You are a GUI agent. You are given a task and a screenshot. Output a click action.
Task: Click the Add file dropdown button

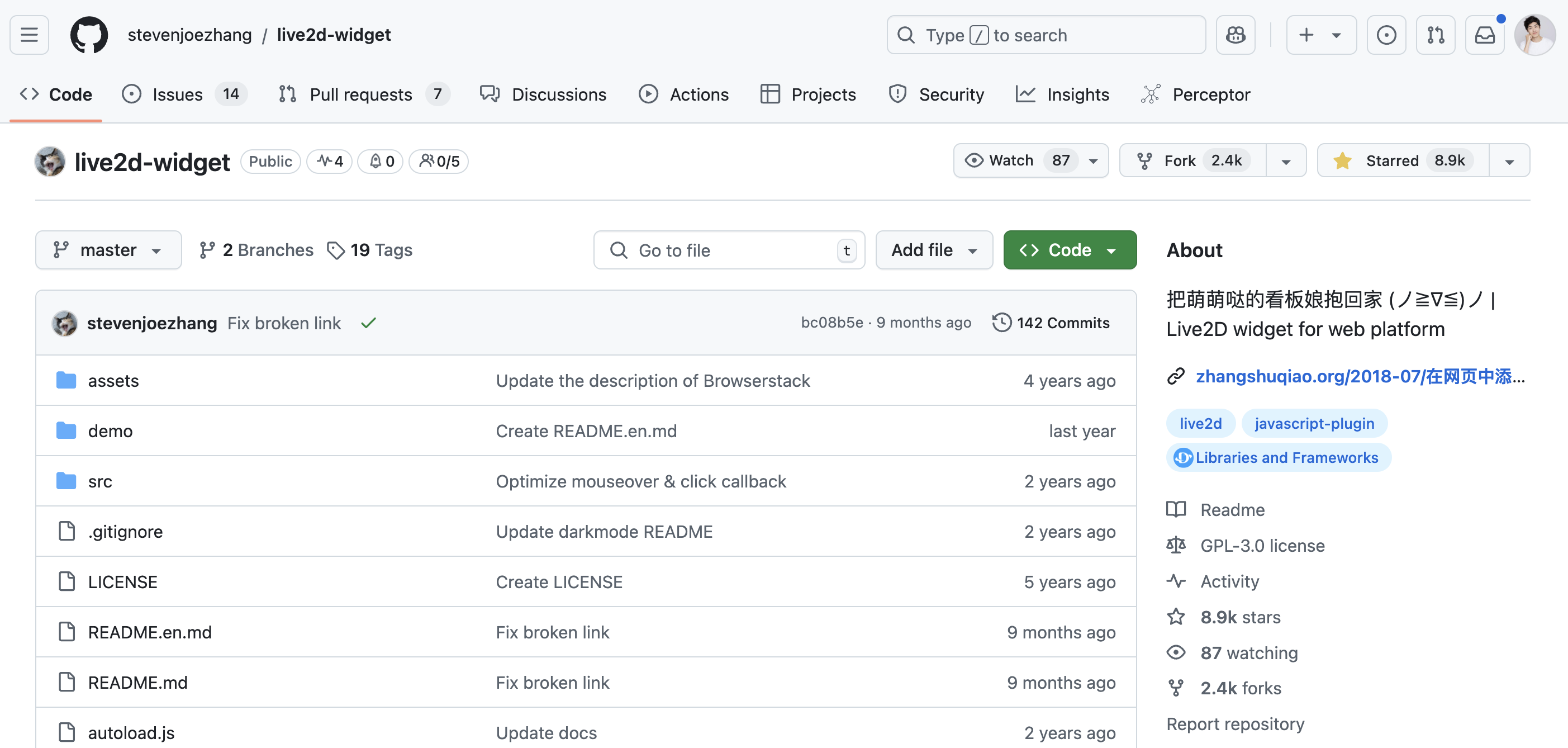[x=933, y=250]
